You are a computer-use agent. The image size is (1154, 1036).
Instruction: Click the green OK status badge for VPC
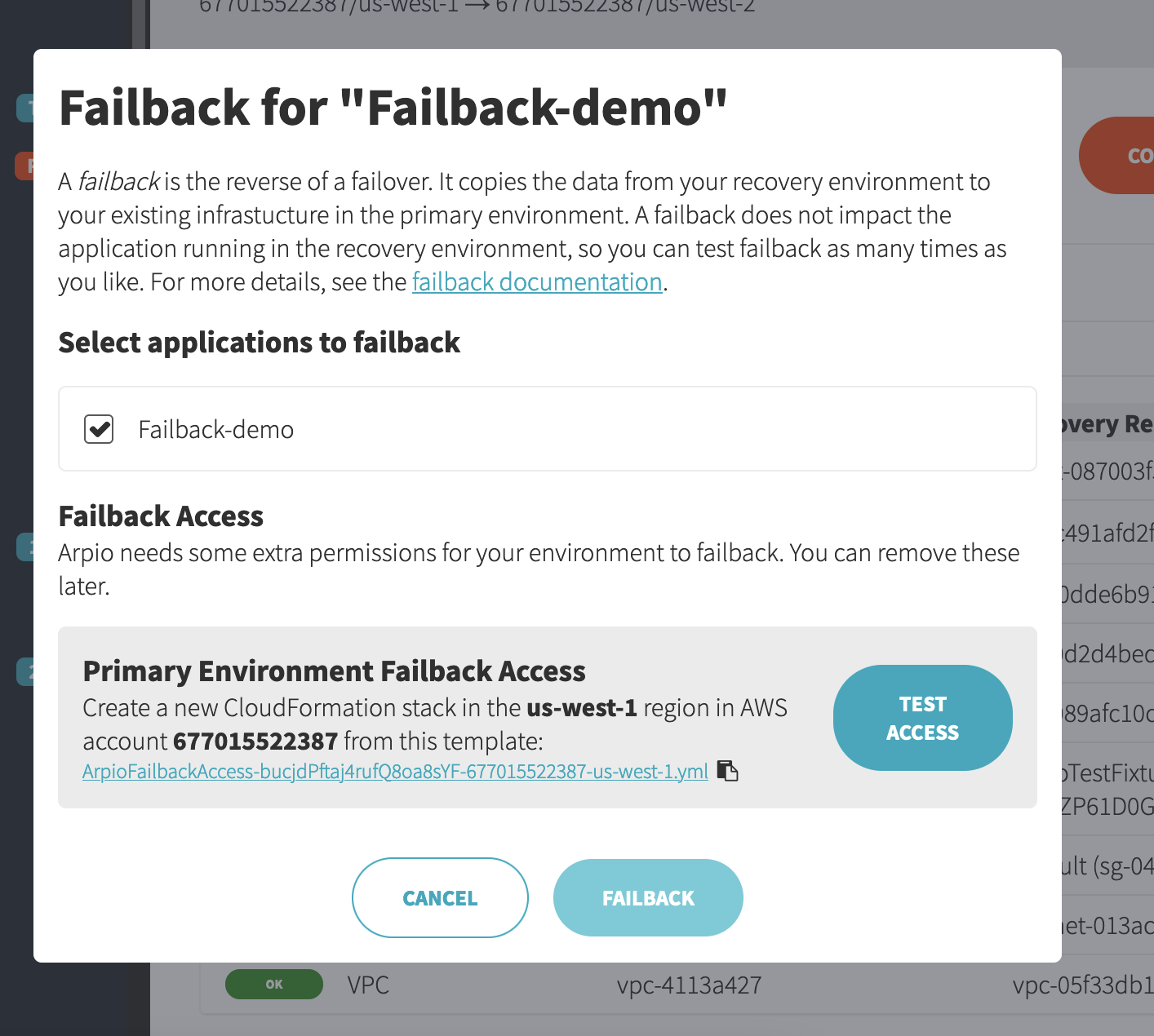(x=274, y=984)
